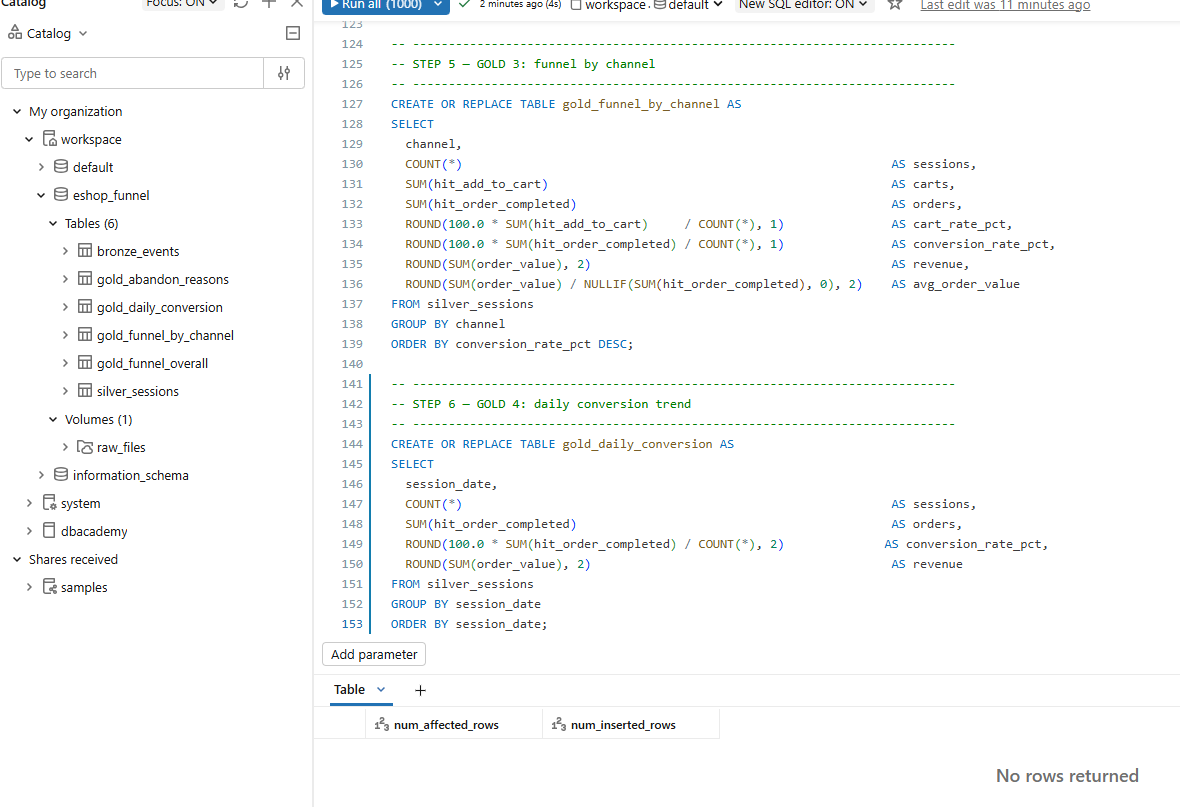1180x807 pixels.
Task: Click the silver_sessions table icon
Action: point(85,390)
